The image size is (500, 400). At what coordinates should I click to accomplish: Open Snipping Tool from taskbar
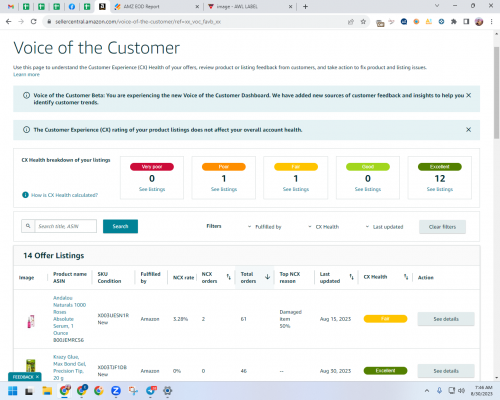pyautogui.click(x=133, y=391)
